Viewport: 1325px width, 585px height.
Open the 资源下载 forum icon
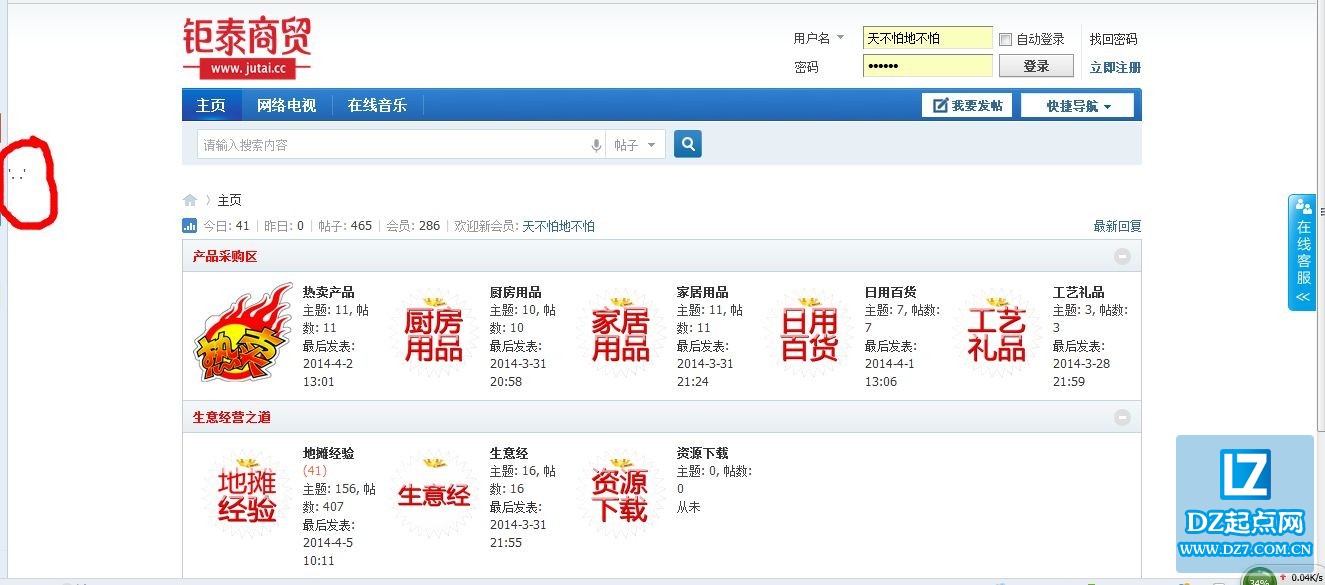coord(620,496)
